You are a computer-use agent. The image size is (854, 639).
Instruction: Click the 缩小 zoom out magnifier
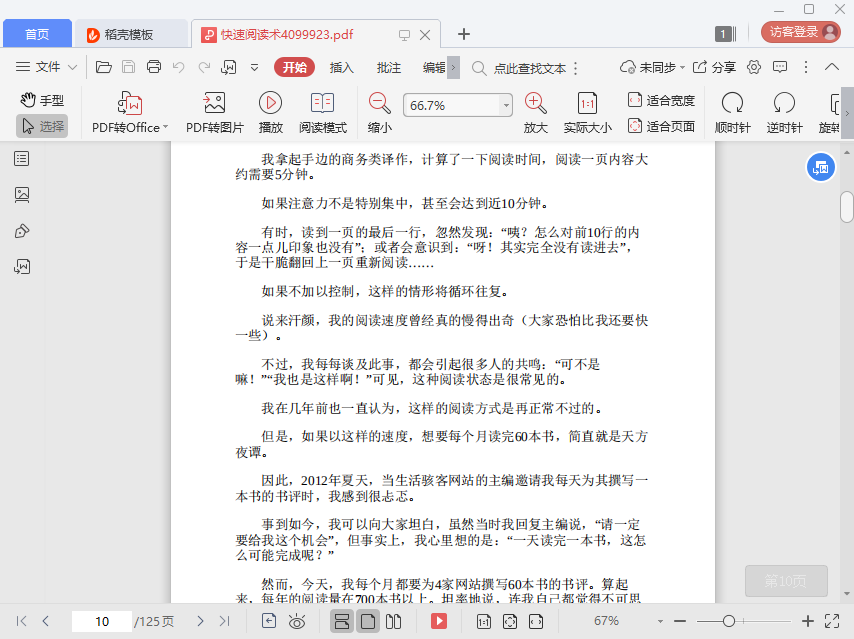point(379,103)
